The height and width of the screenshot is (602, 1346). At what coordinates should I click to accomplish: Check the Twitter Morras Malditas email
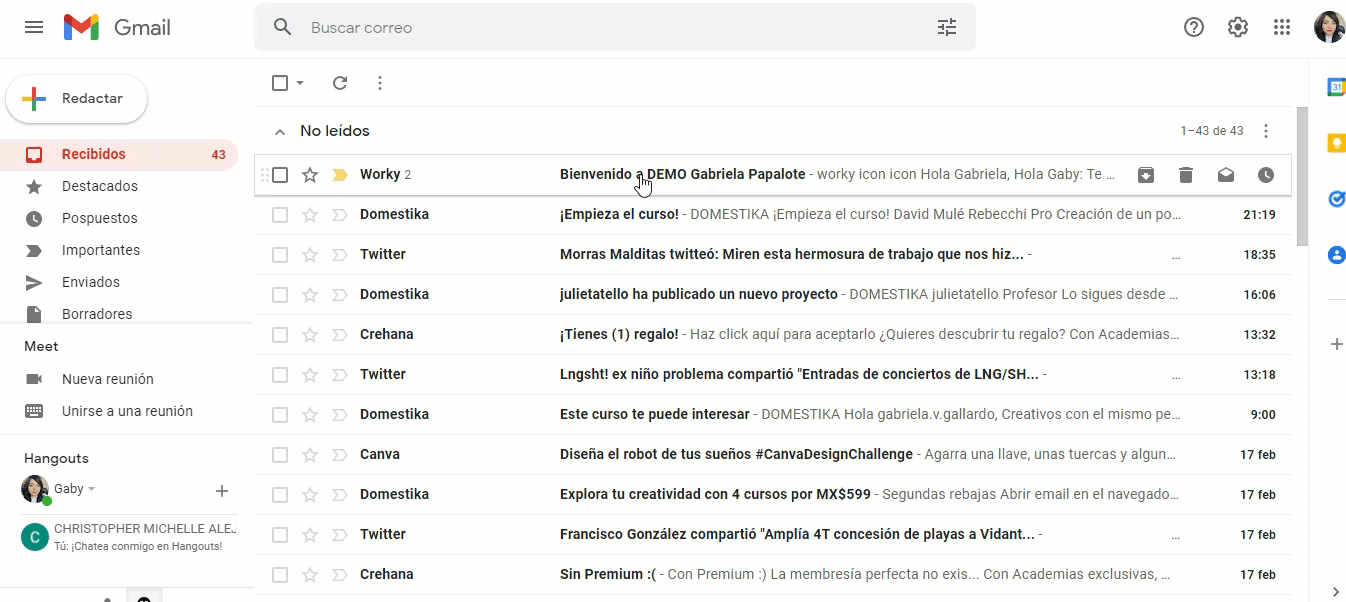(x=280, y=254)
